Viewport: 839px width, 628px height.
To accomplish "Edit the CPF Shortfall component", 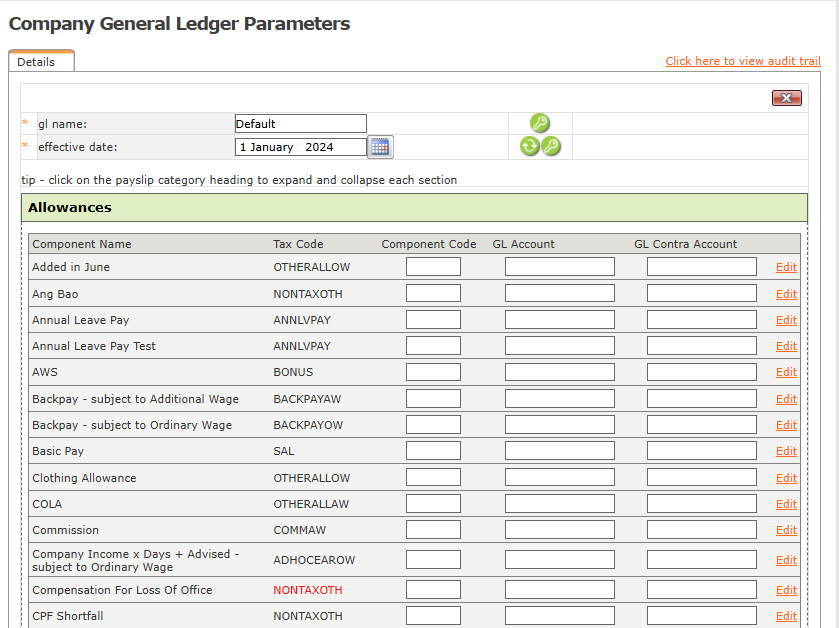I will 786,616.
